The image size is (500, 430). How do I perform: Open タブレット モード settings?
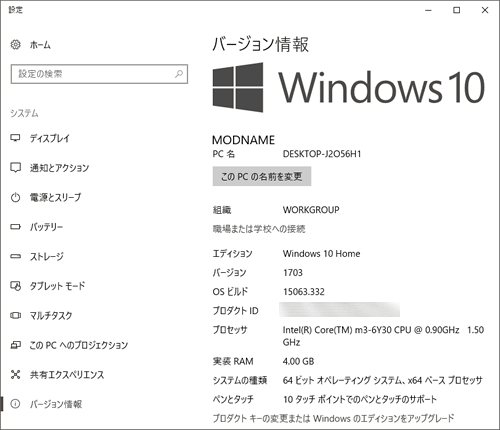[57, 286]
